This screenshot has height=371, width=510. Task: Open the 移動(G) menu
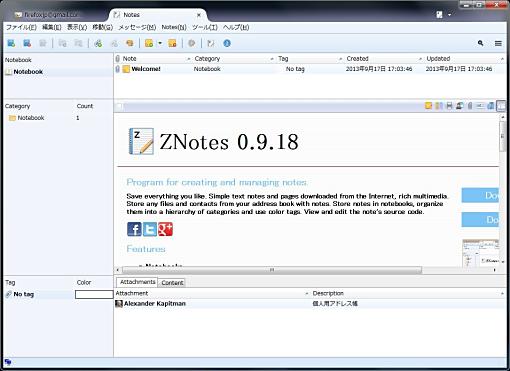(102, 27)
